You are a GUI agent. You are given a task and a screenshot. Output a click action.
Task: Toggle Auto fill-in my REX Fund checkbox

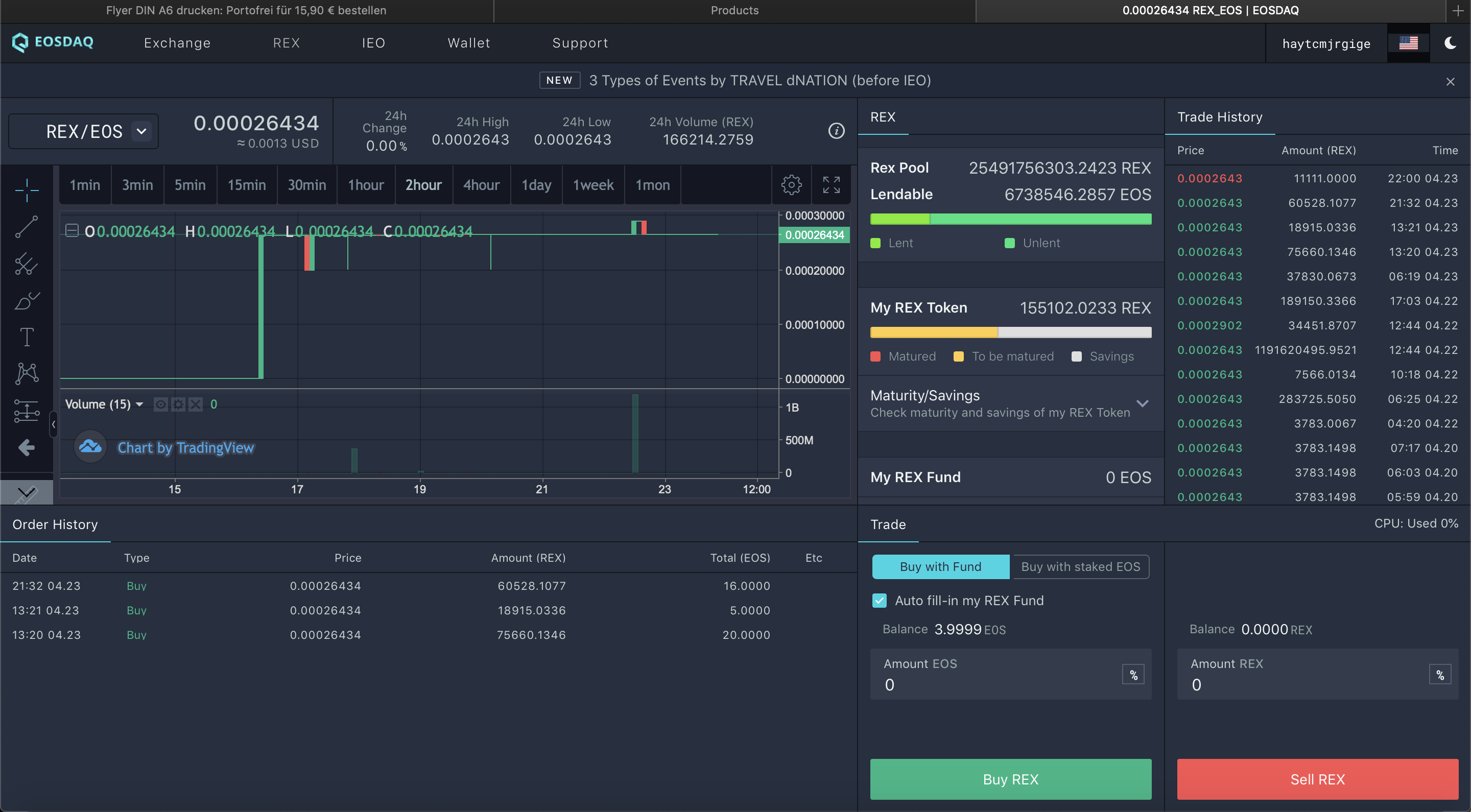pyautogui.click(x=880, y=600)
